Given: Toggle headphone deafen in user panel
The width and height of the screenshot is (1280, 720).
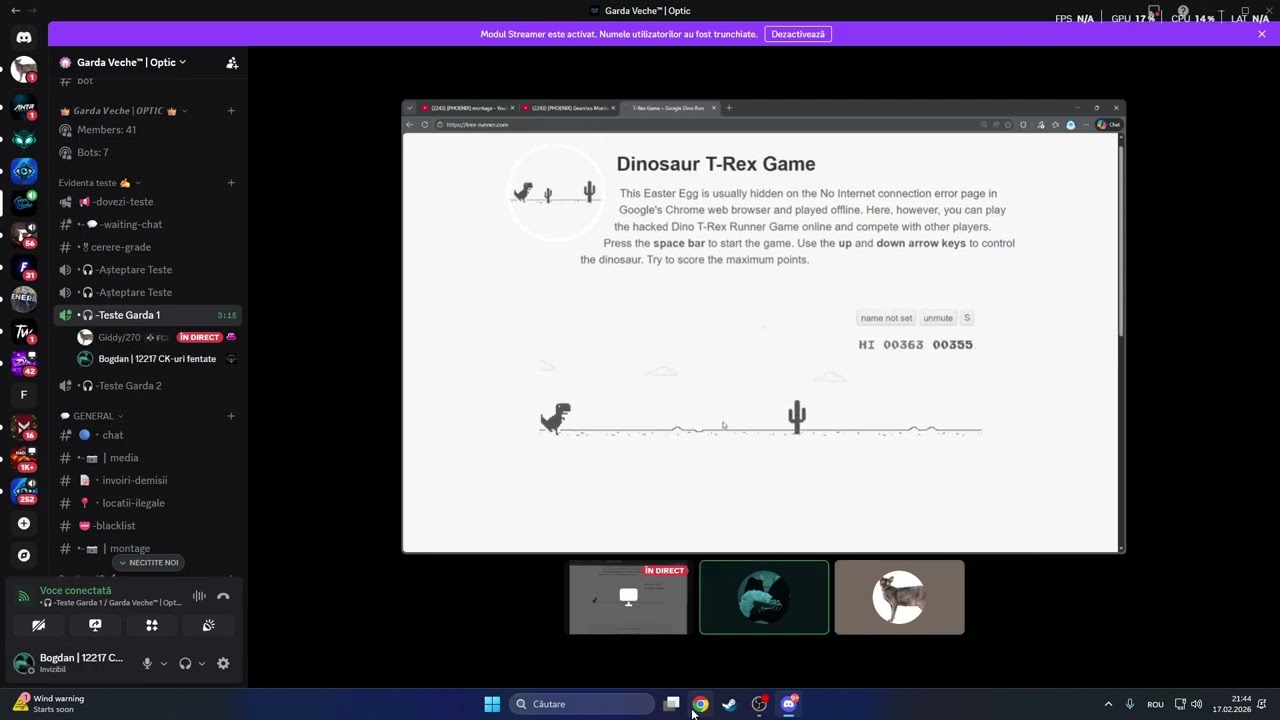Looking at the screenshot, I should tap(185, 663).
